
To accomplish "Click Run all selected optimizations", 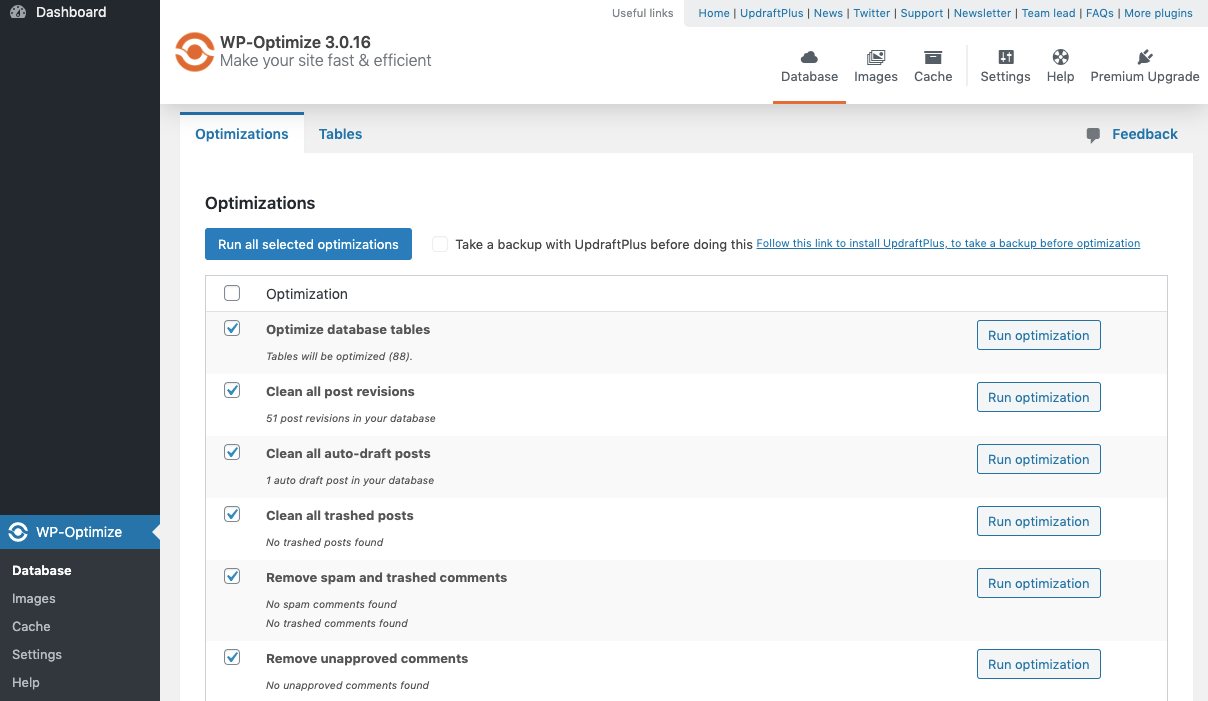I will pos(308,244).
